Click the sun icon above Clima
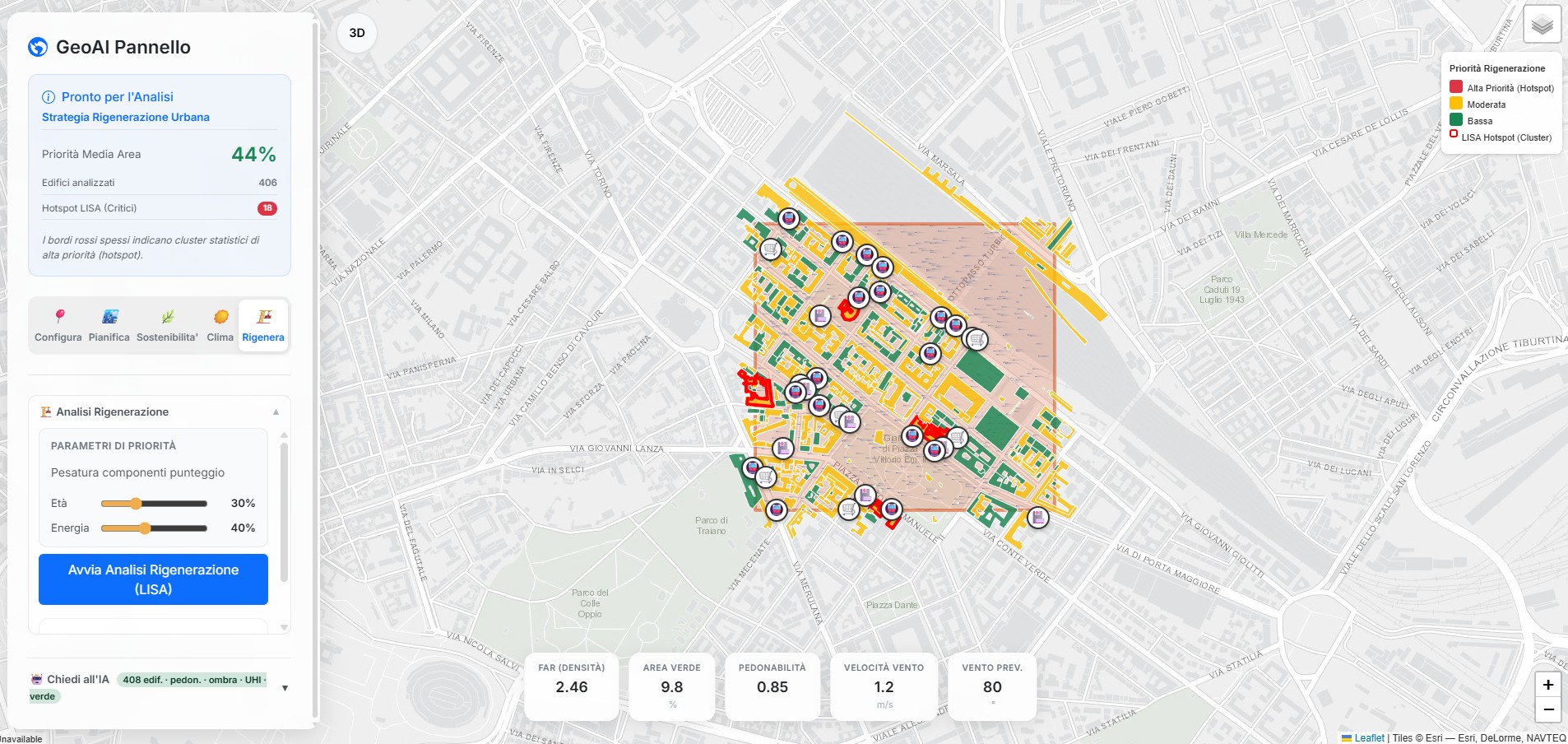Image resolution: width=1568 pixels, height=744 pixels. click(x=220, y=316)
